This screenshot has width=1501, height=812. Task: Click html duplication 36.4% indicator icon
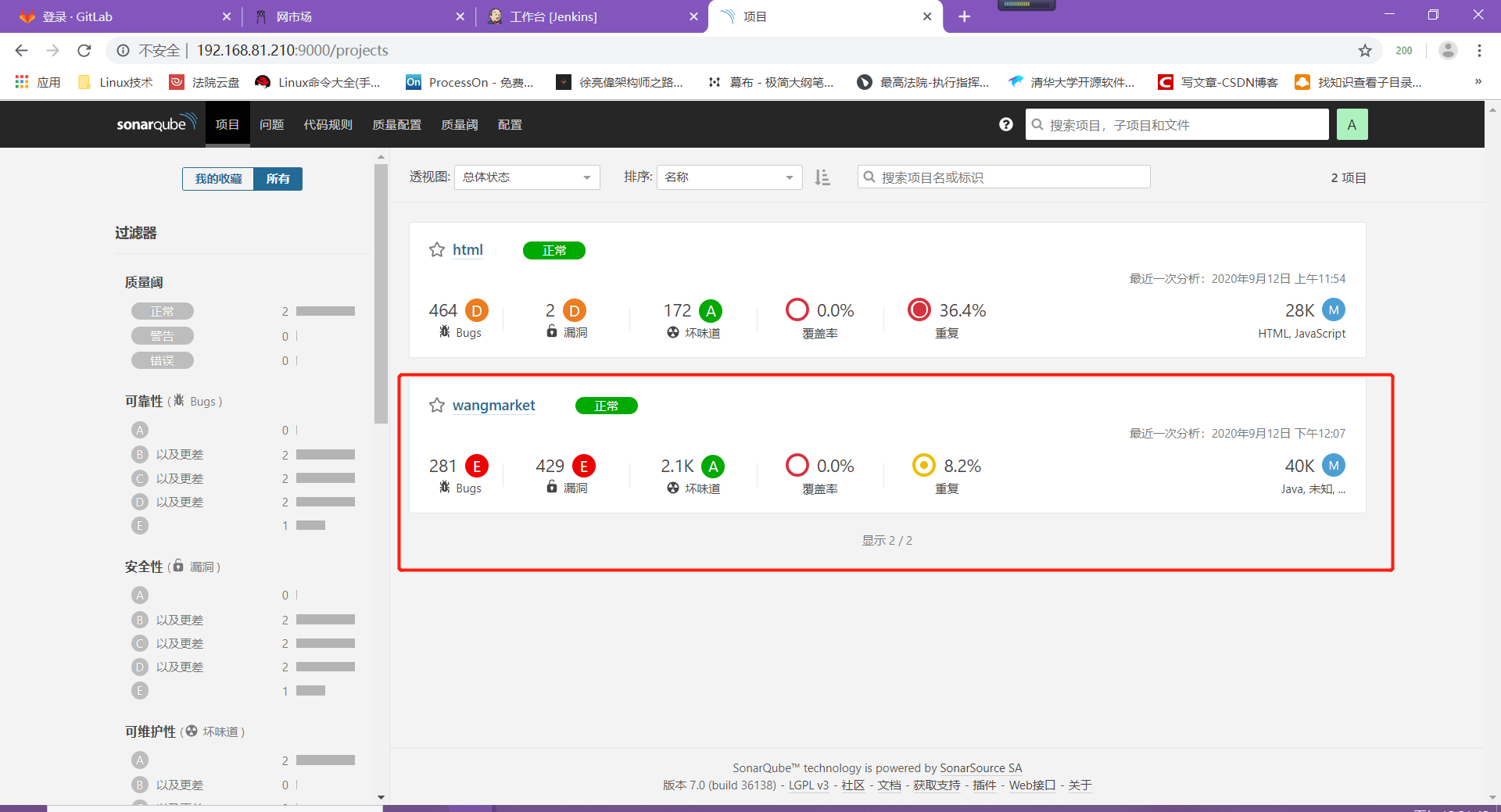919,310
